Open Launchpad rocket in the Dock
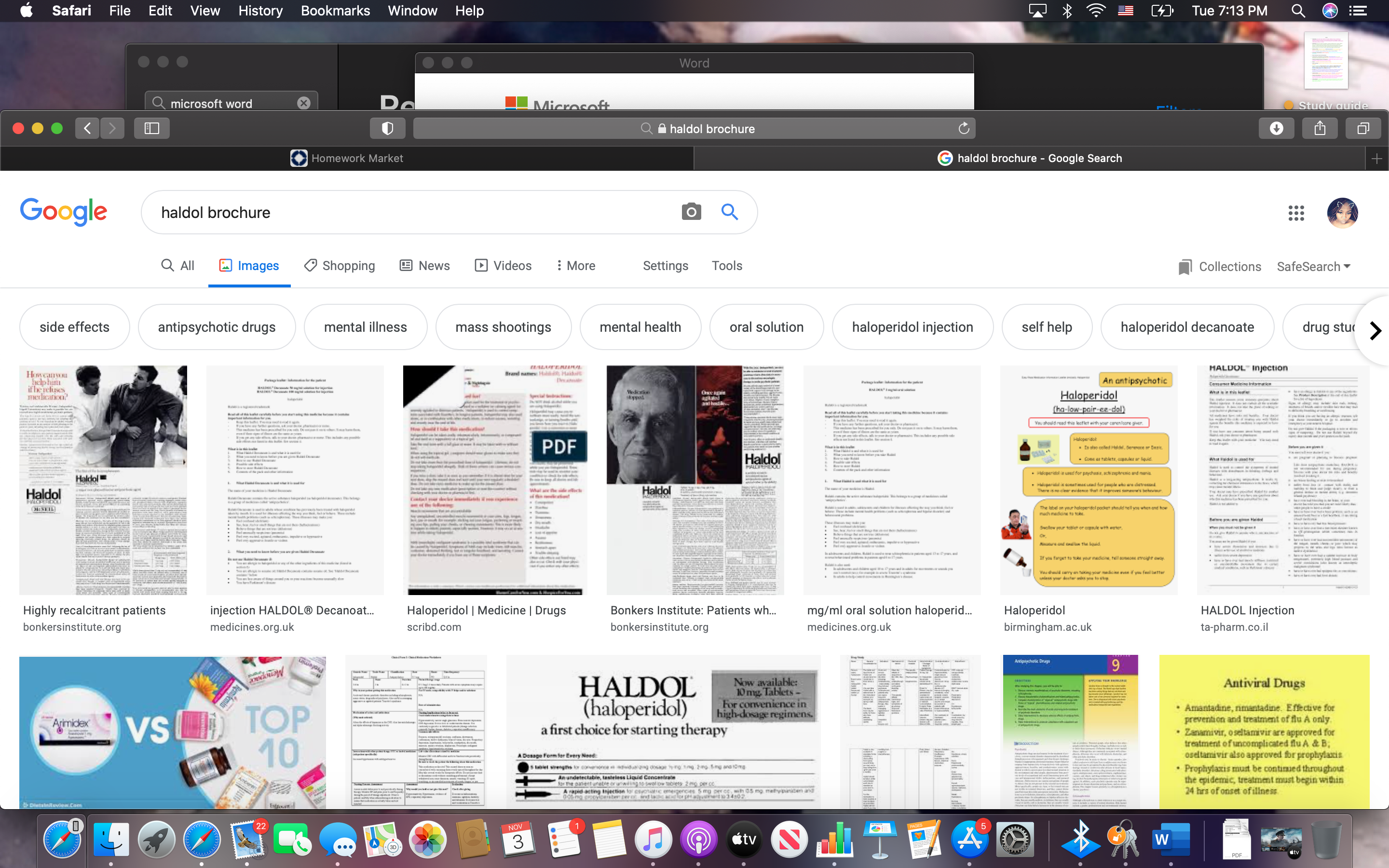The height and width of the screenshot is (868, 1389). [156, 840]
